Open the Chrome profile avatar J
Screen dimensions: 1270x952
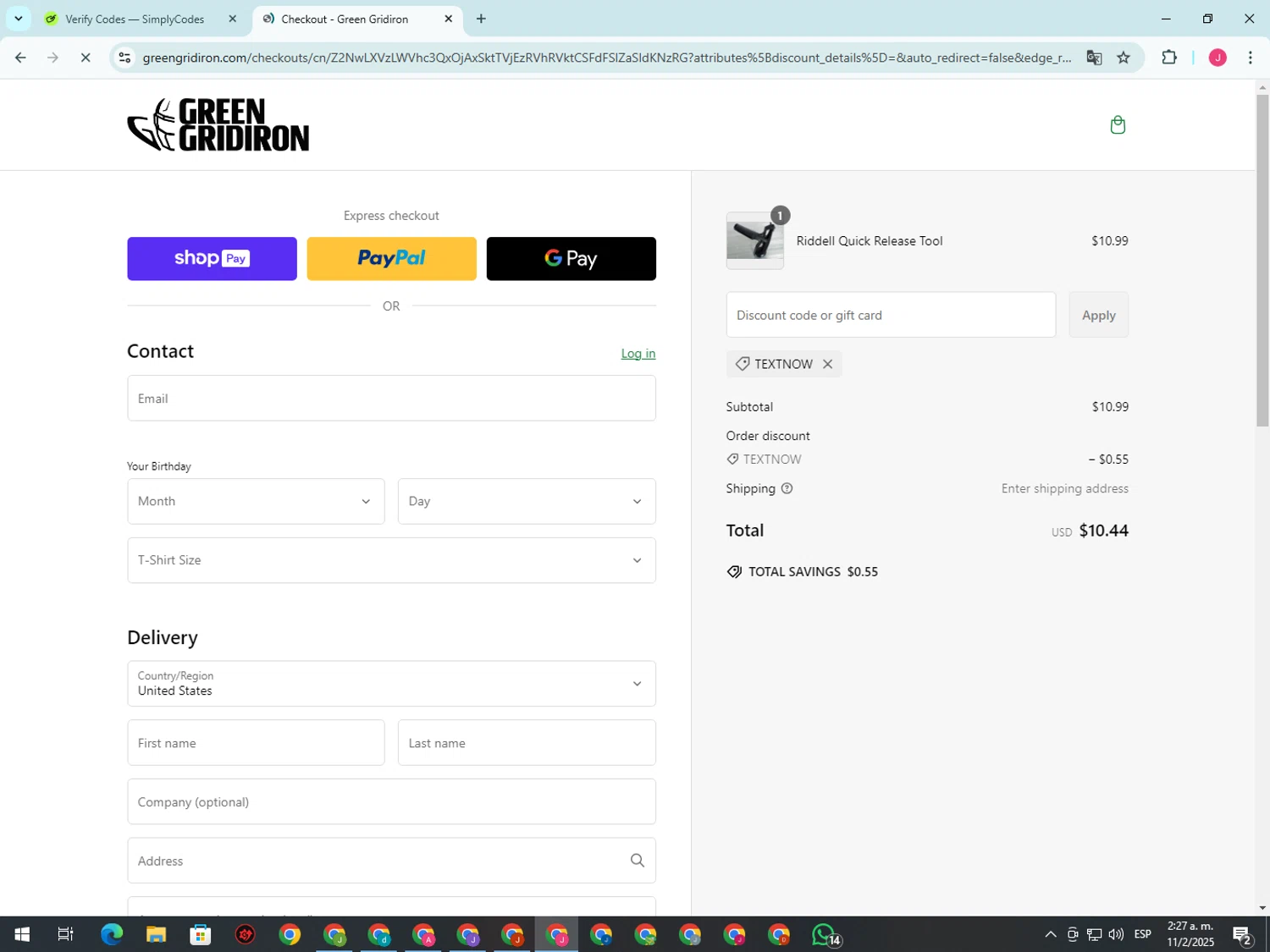point(1218,58)
